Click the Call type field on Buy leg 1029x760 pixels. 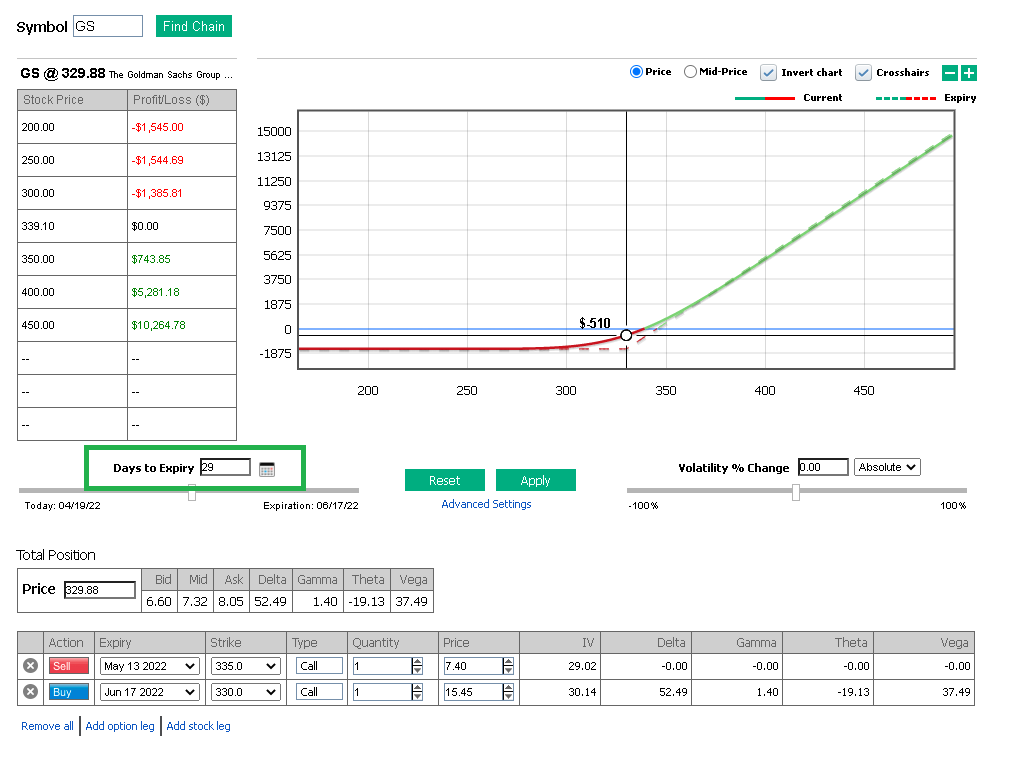[319, 692]
